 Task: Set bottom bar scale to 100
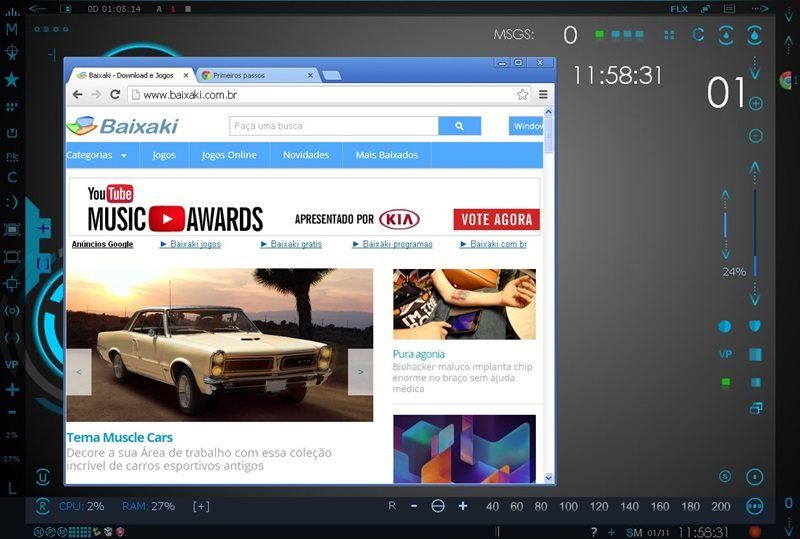568,506
